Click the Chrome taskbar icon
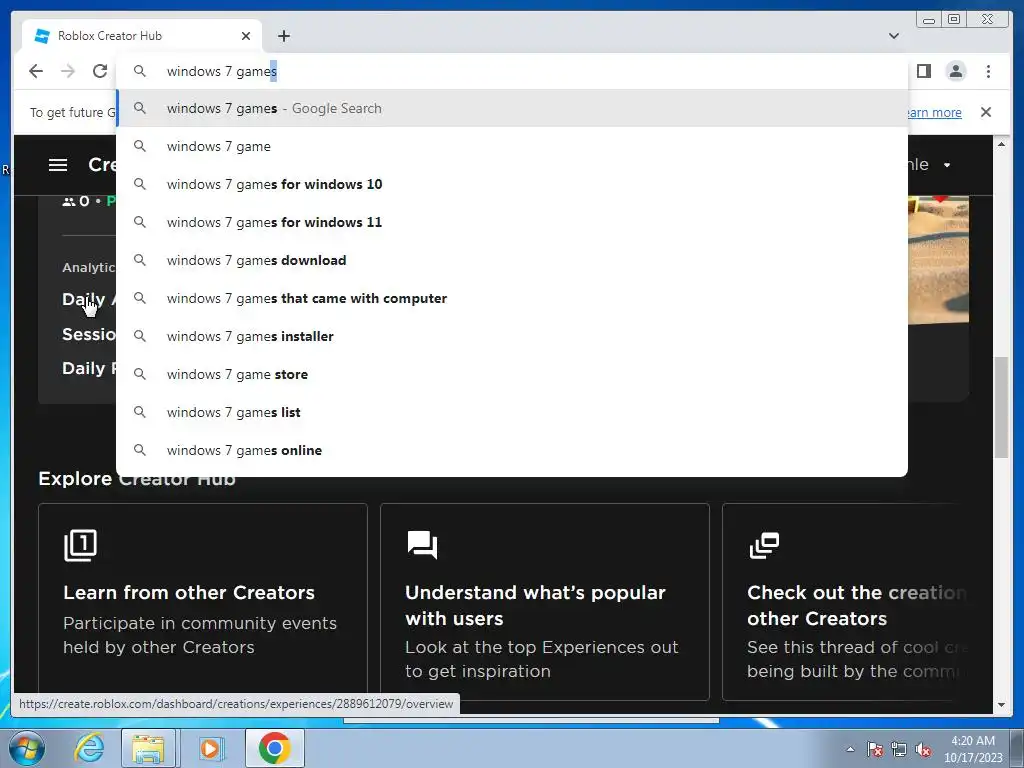This screenshot has height=768, width=1024. pos(274,748)
